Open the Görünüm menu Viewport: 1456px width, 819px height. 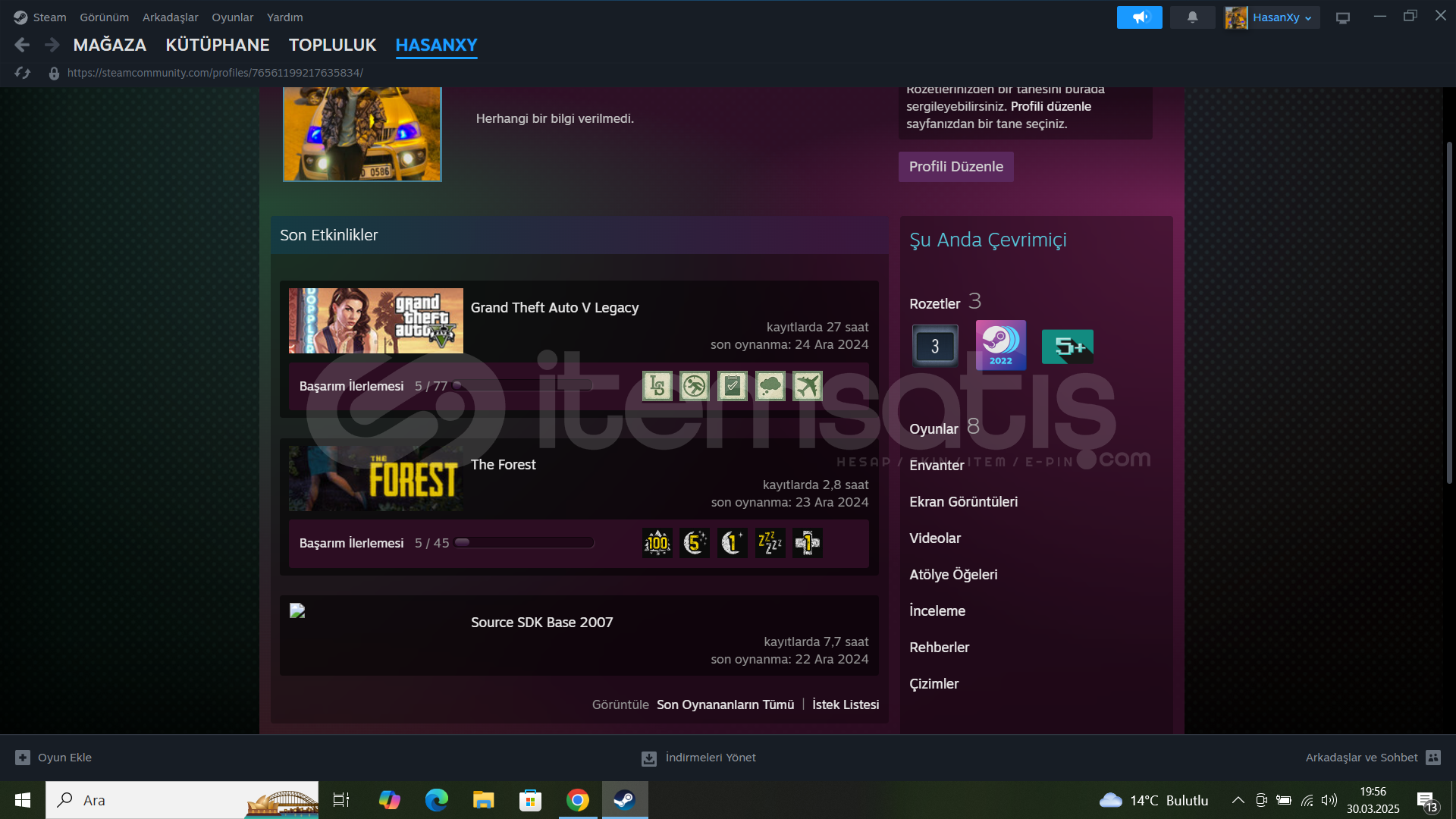pyautogui.click(x=105, y=17)
